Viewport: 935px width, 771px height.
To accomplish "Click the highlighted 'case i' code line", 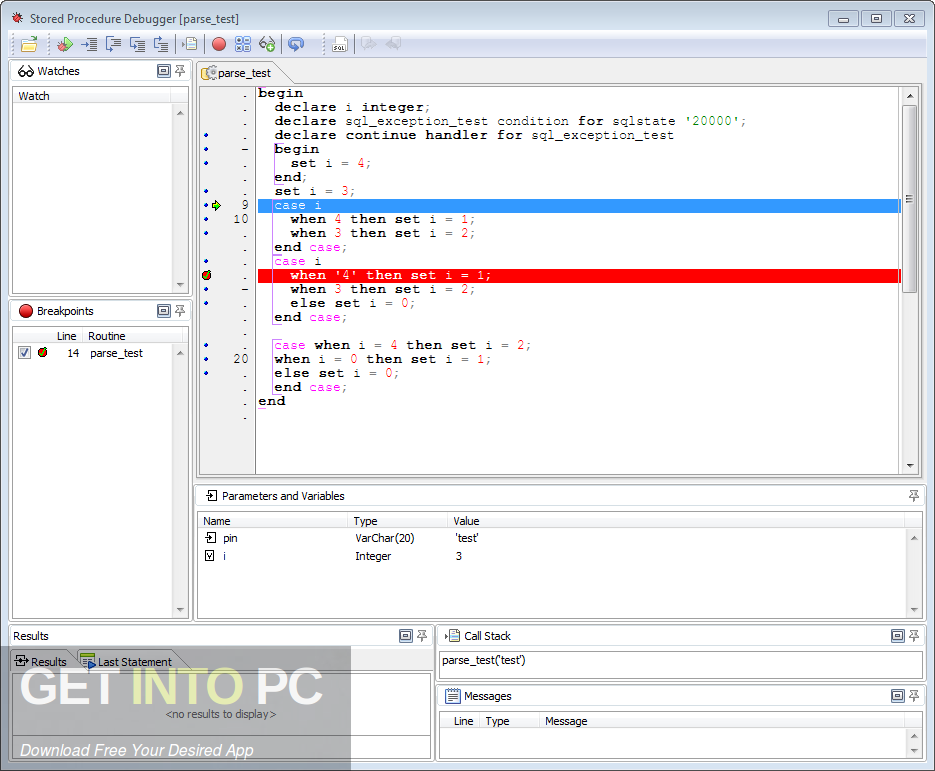I will coord(578,206).
